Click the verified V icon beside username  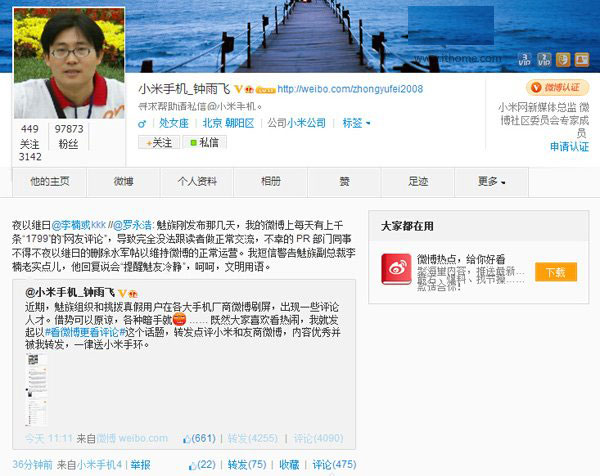click(238, 89)
